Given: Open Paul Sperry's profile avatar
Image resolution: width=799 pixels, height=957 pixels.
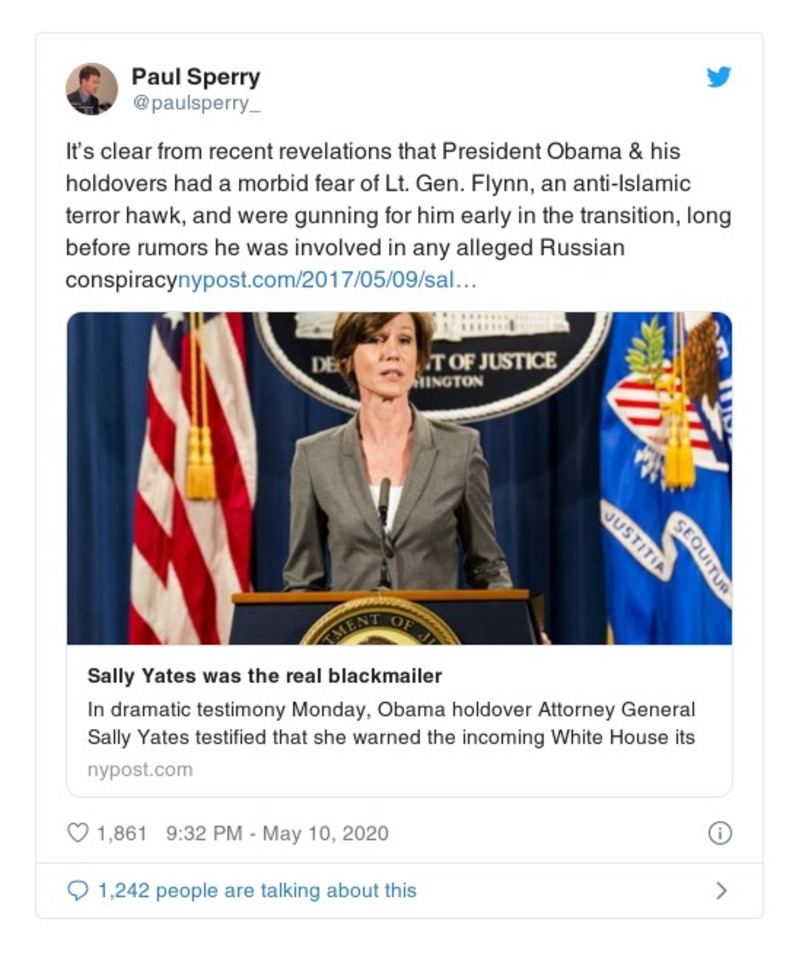Looking at the screenshot, I should tap(92, 88).
